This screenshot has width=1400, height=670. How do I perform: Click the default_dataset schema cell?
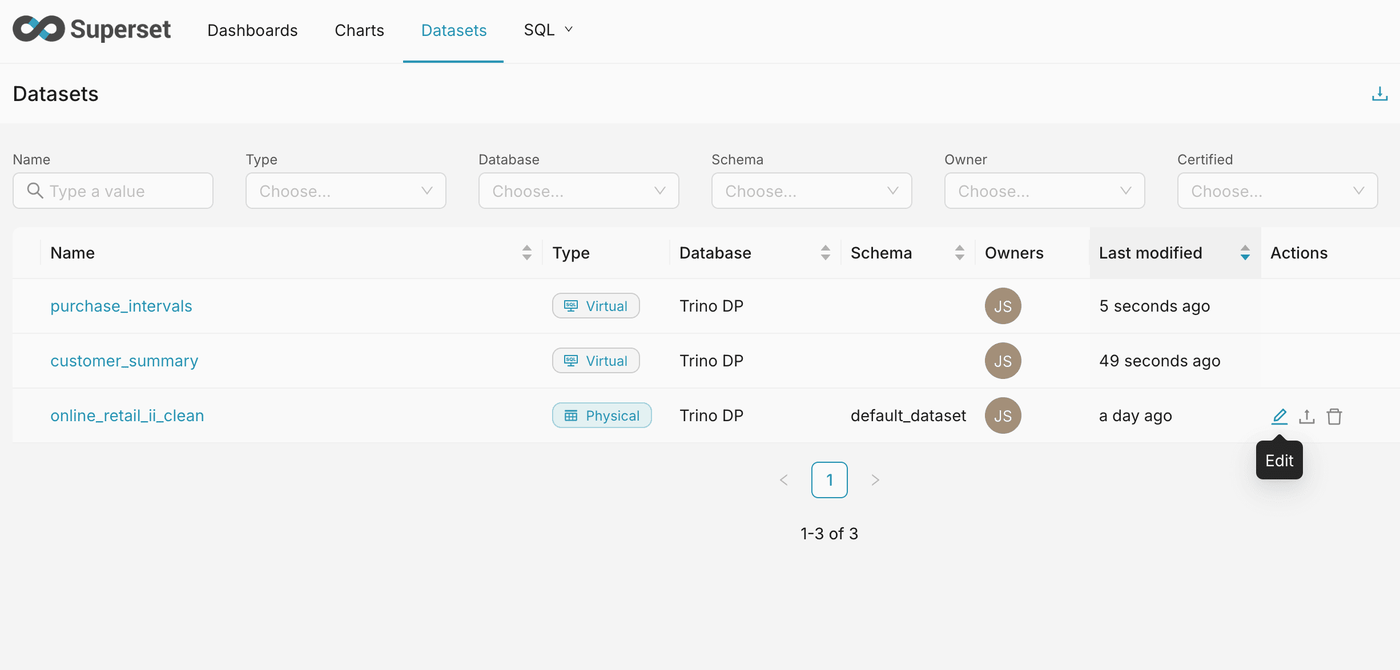pyautogui.click(x=909, y=416)
